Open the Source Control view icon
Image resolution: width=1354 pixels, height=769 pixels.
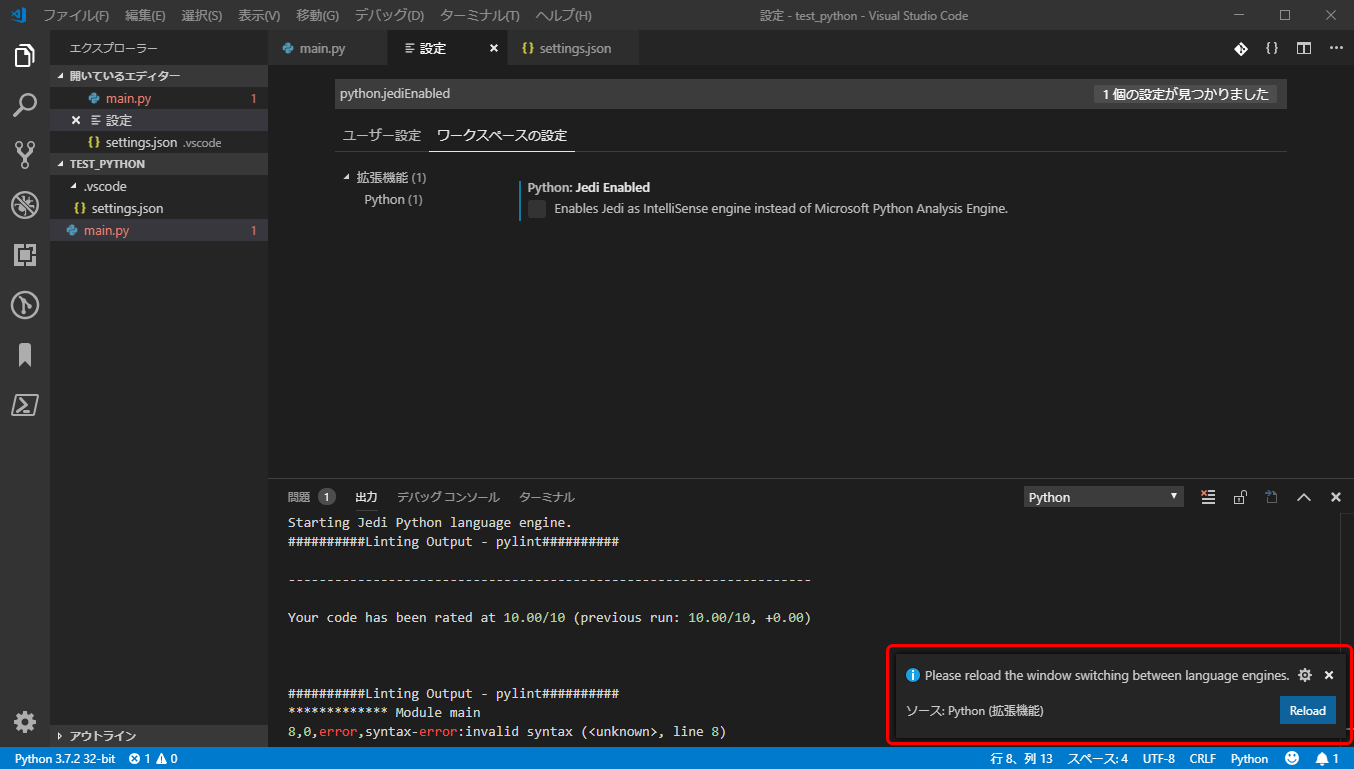click(x=24, y=155)
